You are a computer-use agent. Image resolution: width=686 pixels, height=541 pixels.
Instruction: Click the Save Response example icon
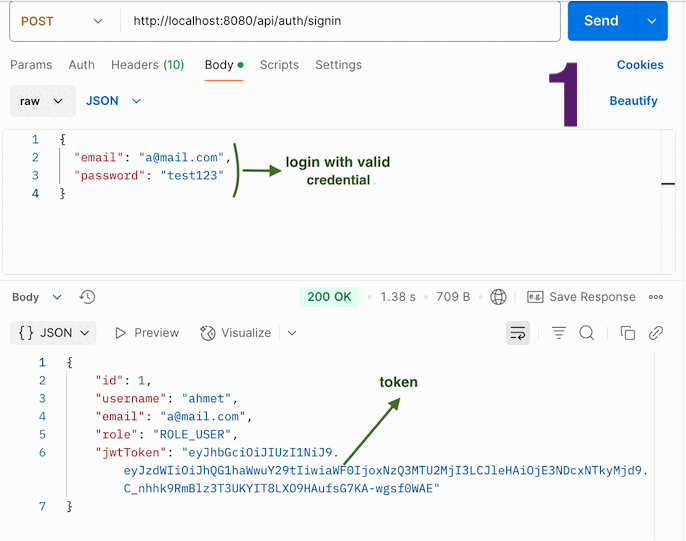[x=535, y=297]
